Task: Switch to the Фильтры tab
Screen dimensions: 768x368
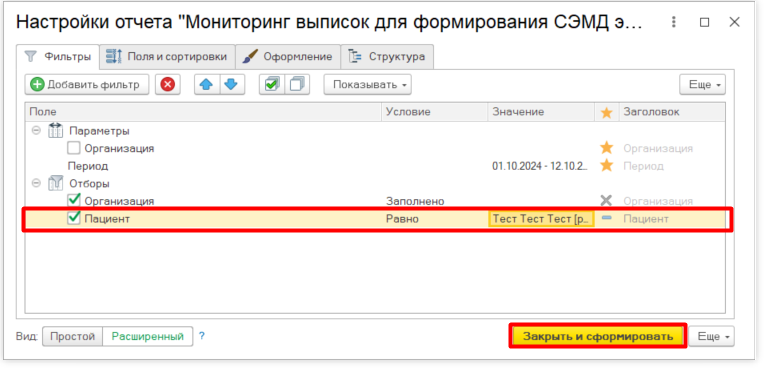Action: point(58,57)
